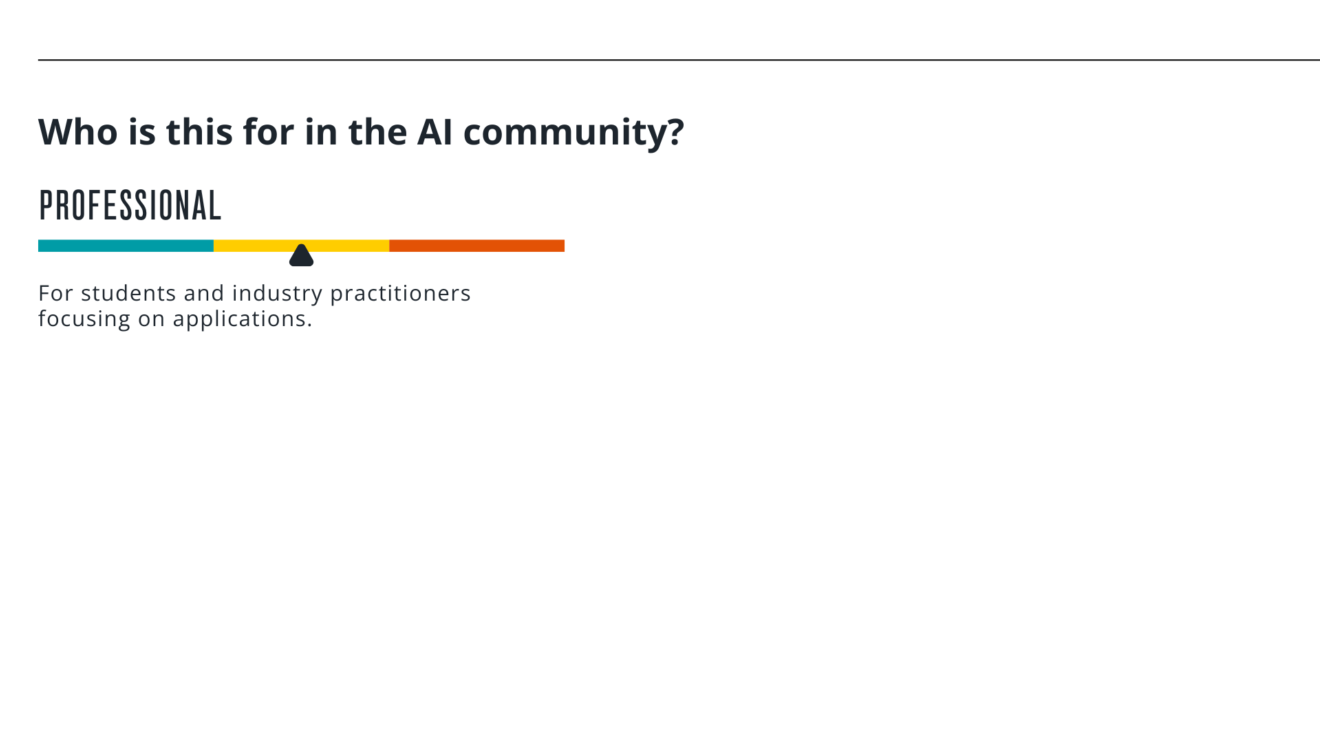
Task: Click the word 'community?' in the heading
Action: click(x=574, y=132)
